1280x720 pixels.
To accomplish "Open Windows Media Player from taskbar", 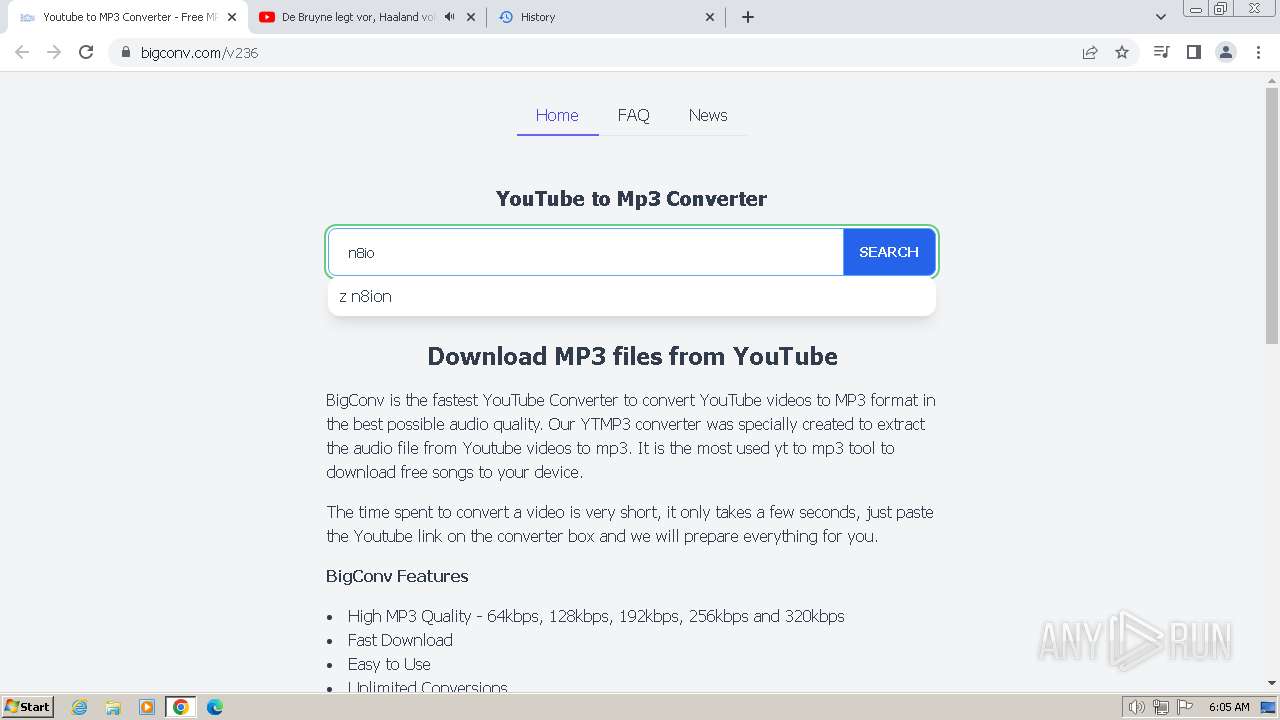I will tap(147, 707).
